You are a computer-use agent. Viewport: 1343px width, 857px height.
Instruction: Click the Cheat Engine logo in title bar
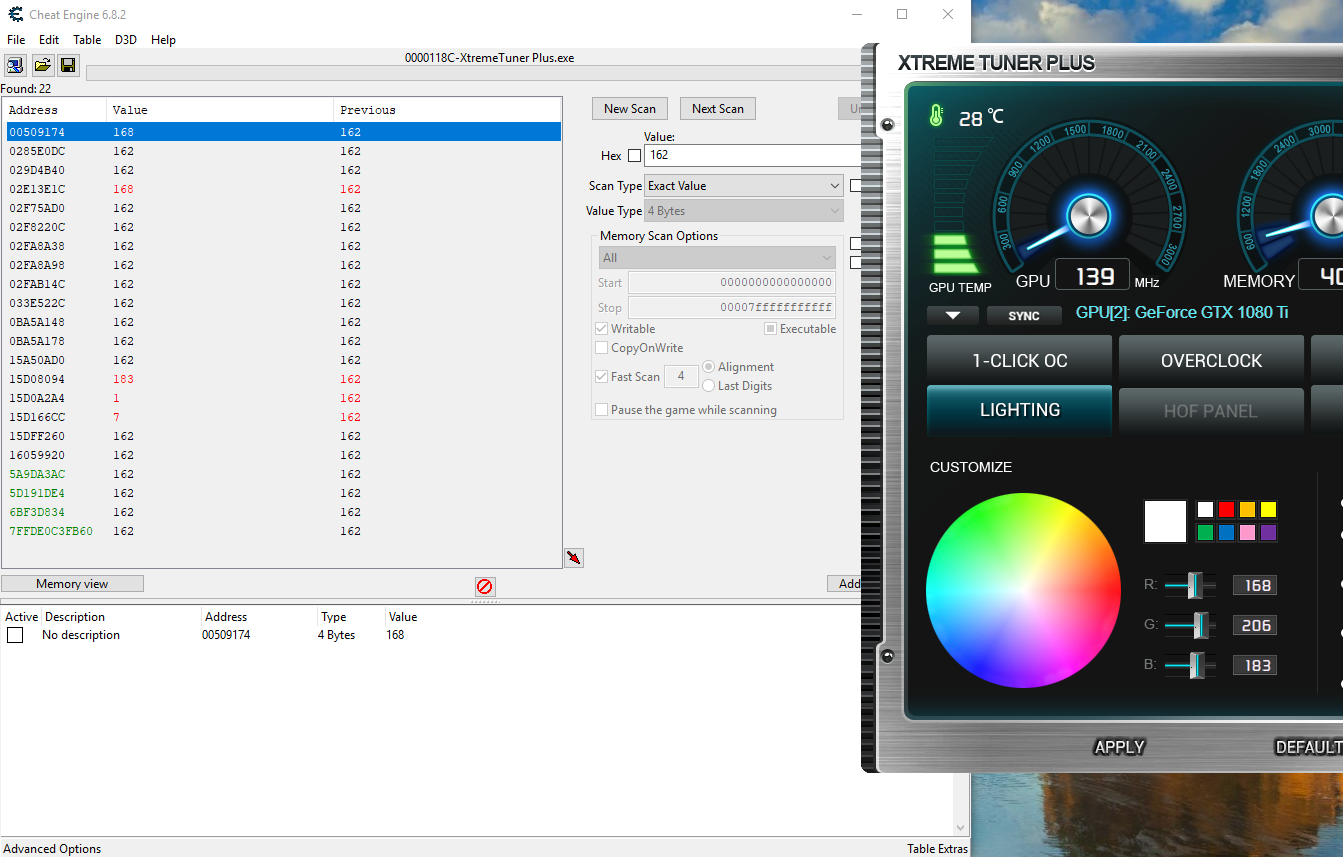(16, 14)
